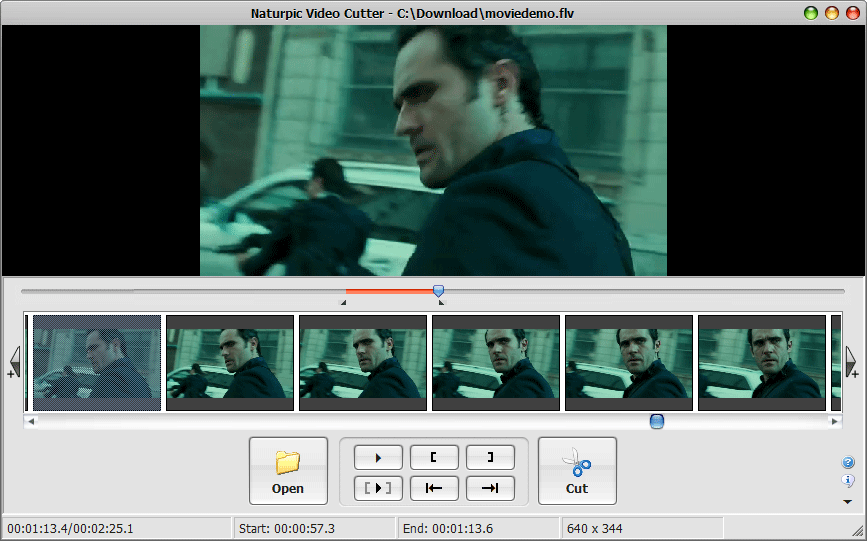The width and height of the screenshot is (867, 541).
Task: Click the orange window control button
Action: [832, 13]
